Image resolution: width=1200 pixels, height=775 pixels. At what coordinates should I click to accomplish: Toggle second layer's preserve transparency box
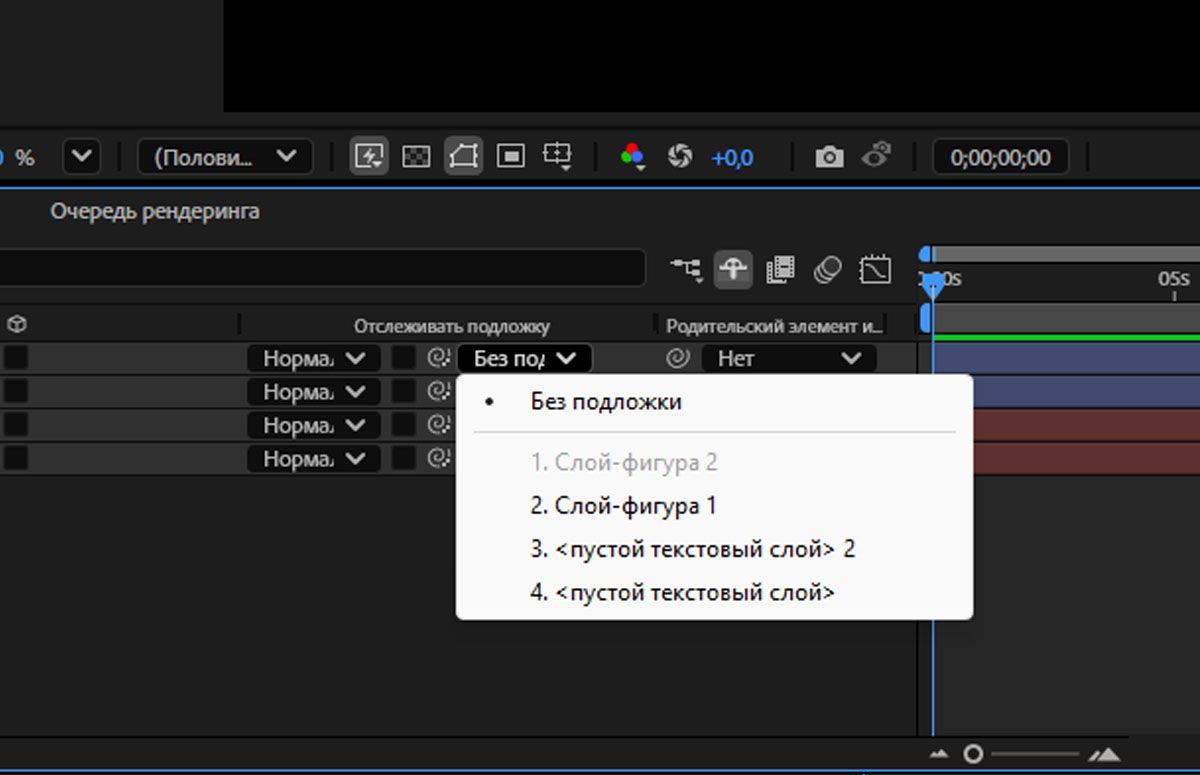pyautogui.click(x=403, y=391)
